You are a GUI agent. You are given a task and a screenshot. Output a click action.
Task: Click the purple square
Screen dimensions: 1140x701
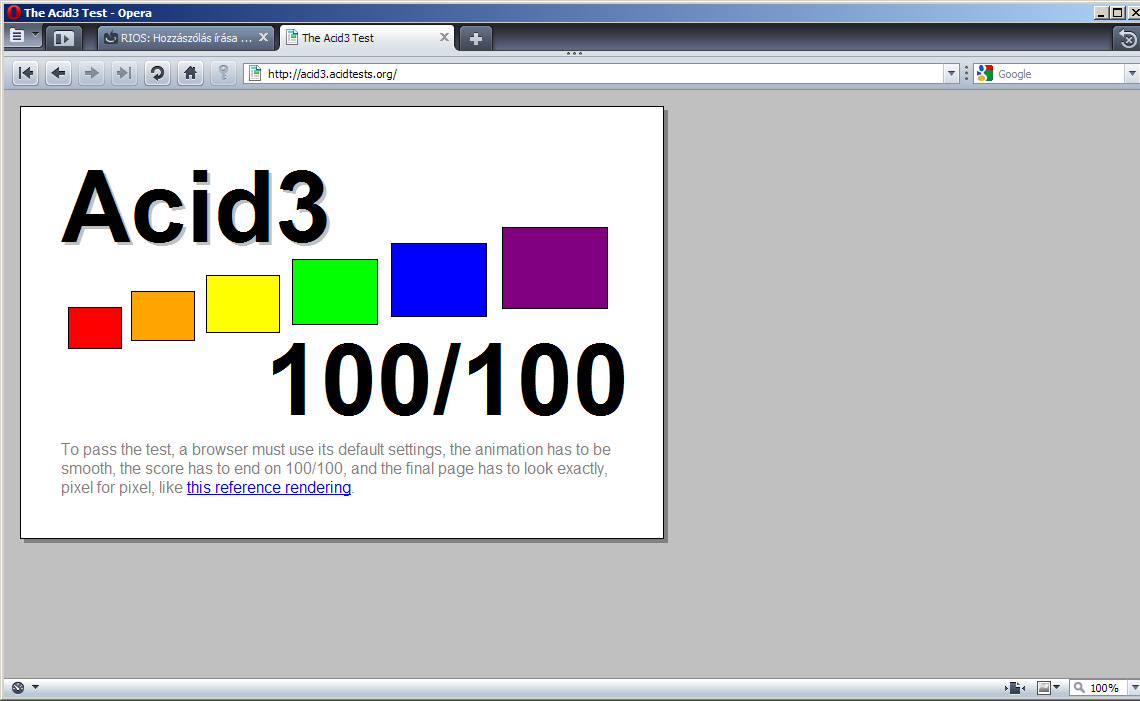(555, 268)
